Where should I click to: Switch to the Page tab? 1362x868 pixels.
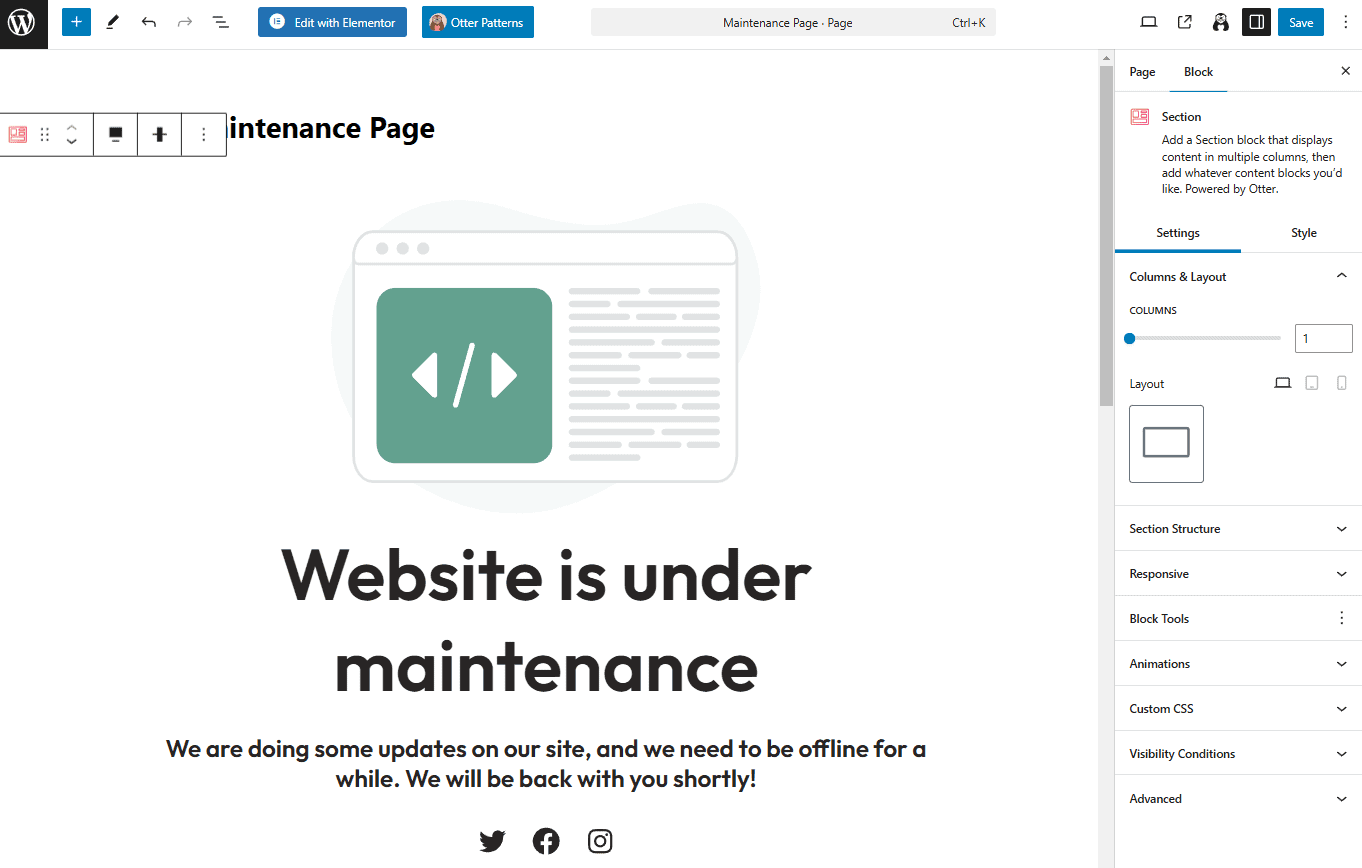point(1141,71)
